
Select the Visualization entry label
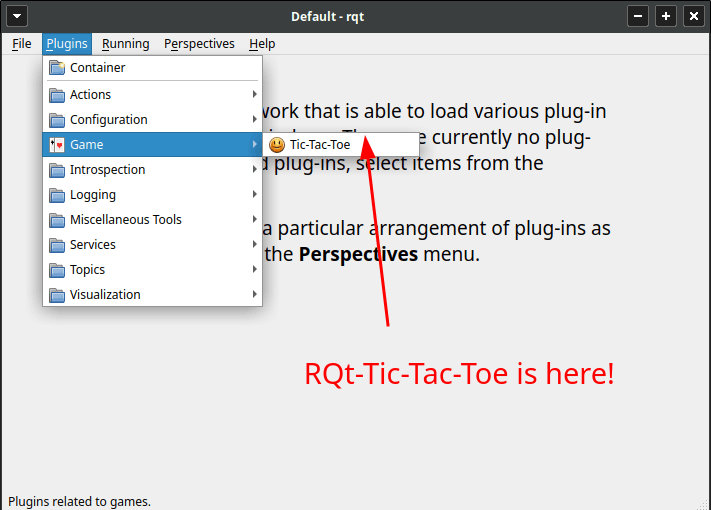coord(105,295)
